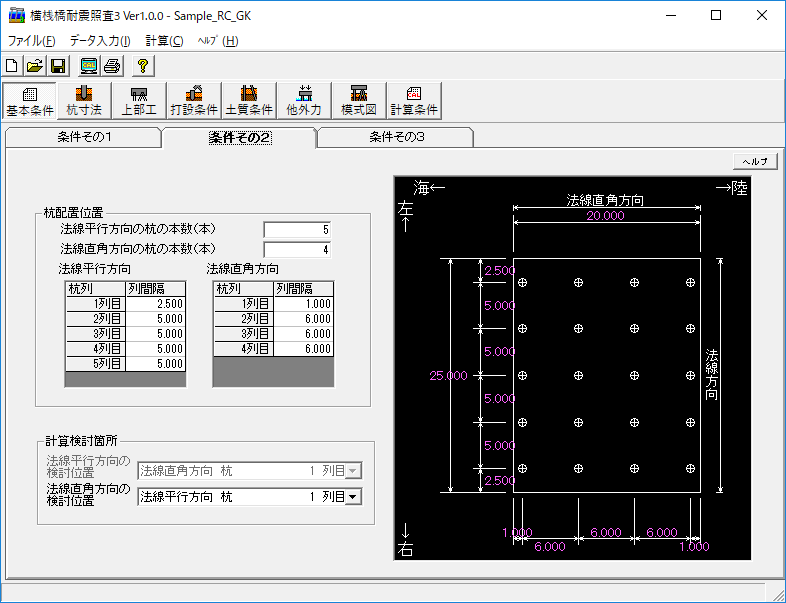The width and height of the screenshot is (786, 603).
Task: Expand the 法線直角方向の検討位置 dropdown
Action: tap(353, 497)
